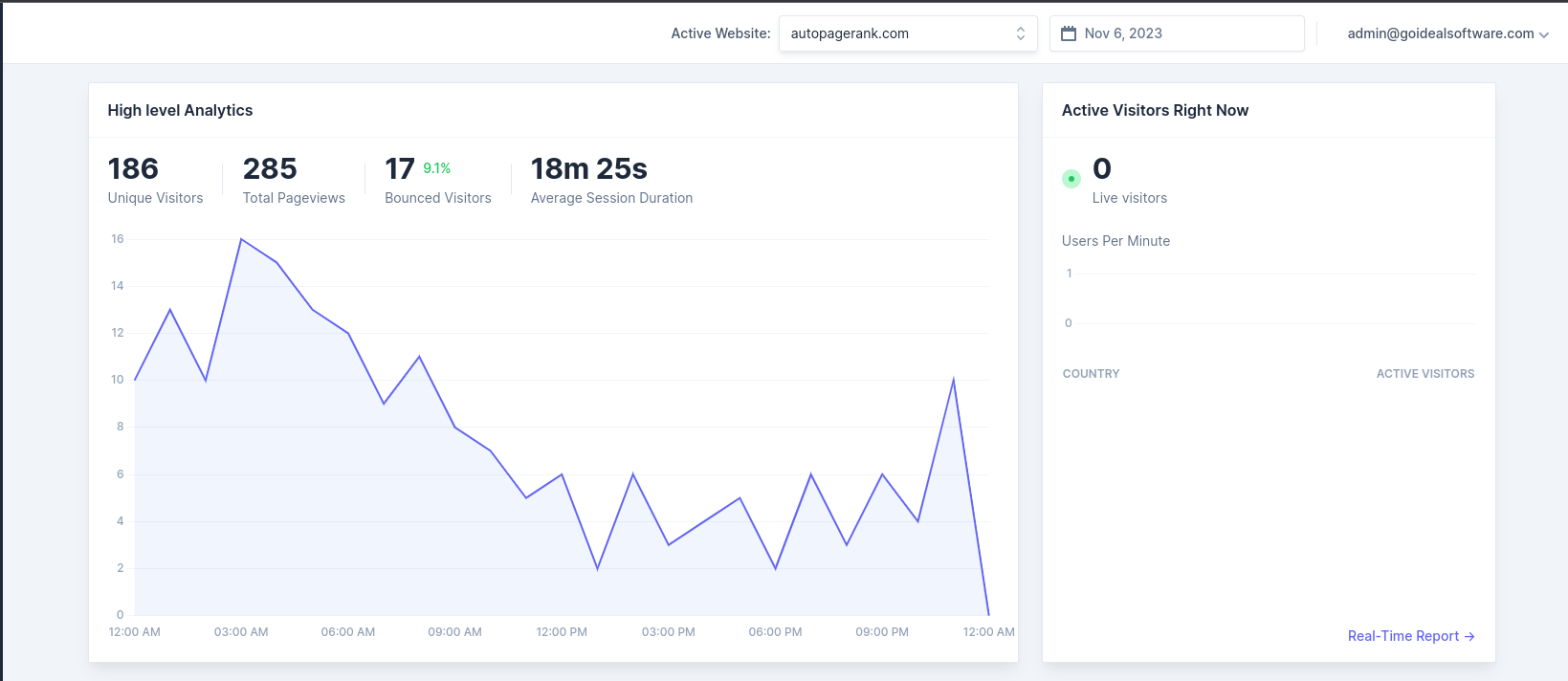Select the 186 Unique Visitors metric

[155, 180]
